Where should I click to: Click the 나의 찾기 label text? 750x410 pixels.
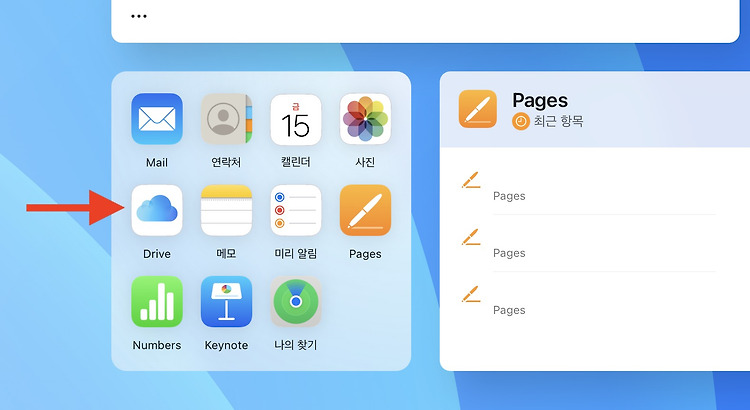click(296, 345)
